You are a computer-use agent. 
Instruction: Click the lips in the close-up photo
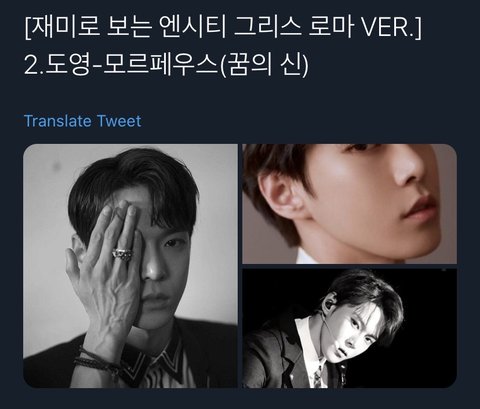[x=421, y=209]
